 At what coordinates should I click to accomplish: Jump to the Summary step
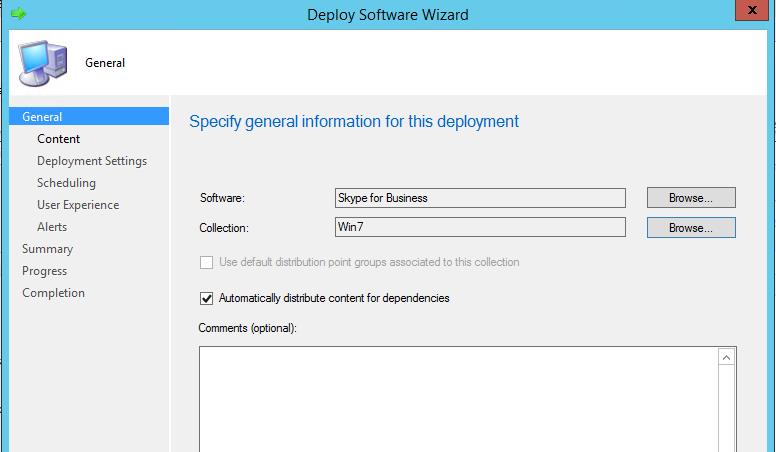[47, 249]
